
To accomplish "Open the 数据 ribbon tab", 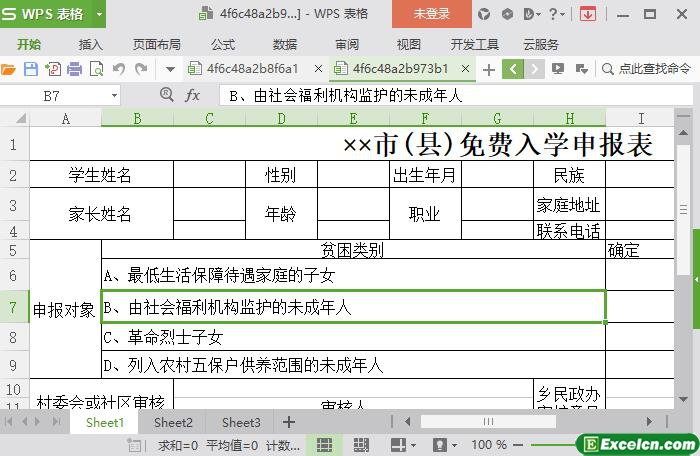I will pyautogui.click(x=285, y=44).
